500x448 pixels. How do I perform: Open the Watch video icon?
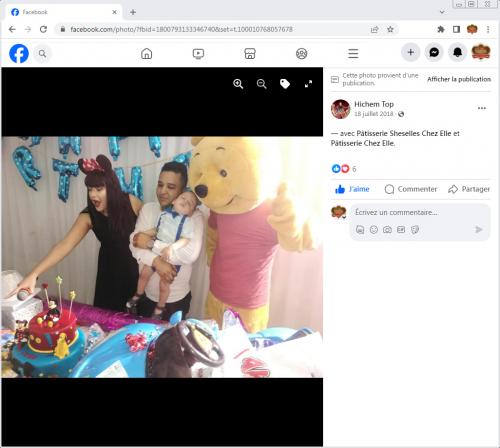[x=198, y=53]
